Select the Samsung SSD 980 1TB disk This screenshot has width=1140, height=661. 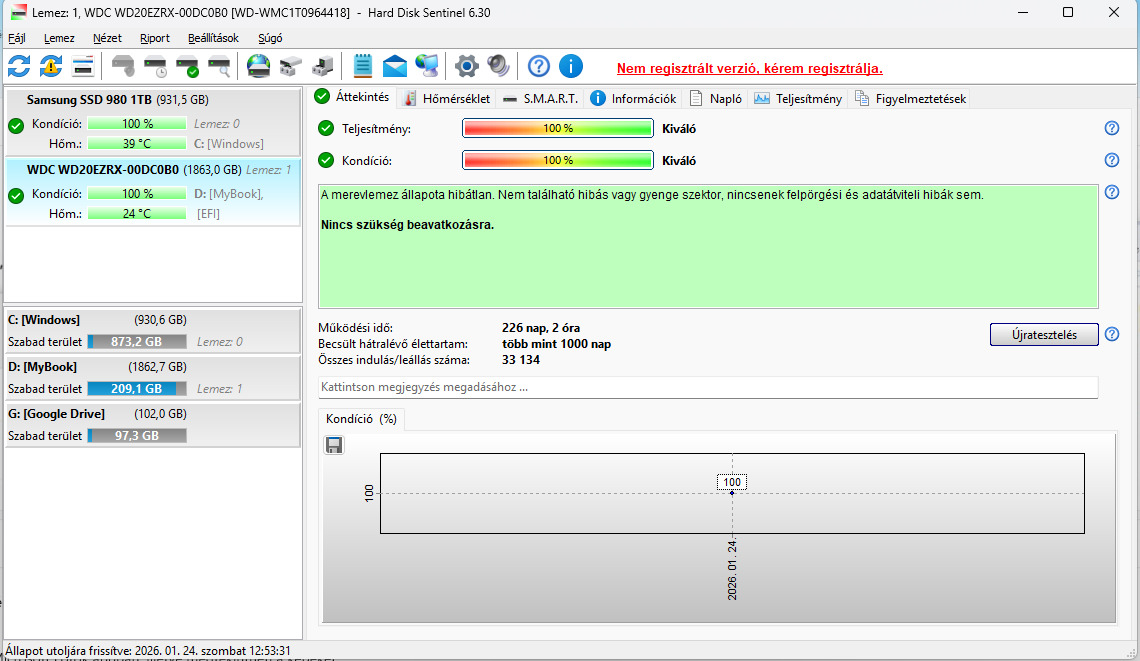coord(153,121)
